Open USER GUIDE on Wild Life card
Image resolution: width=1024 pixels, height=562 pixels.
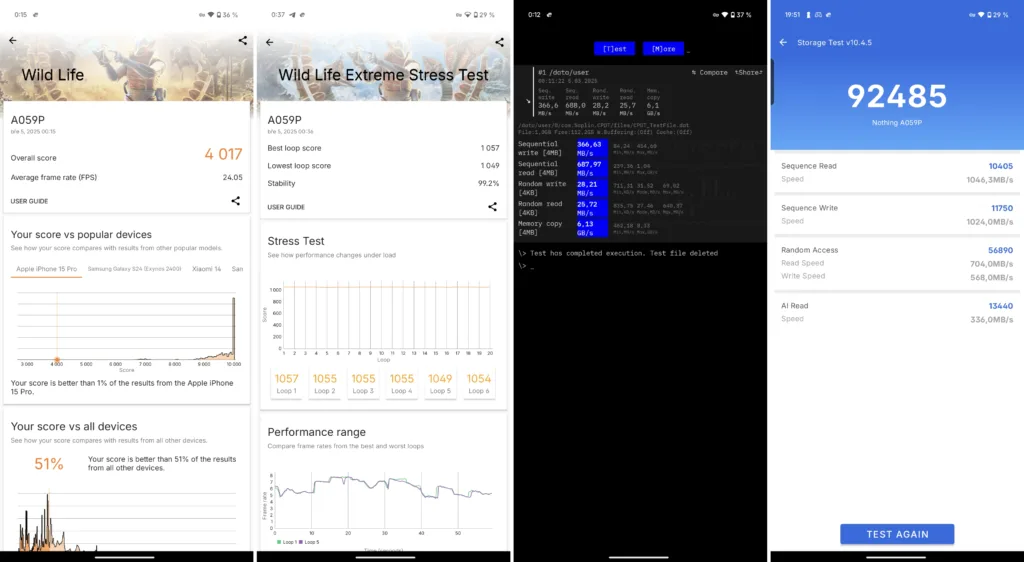[29, 201]
